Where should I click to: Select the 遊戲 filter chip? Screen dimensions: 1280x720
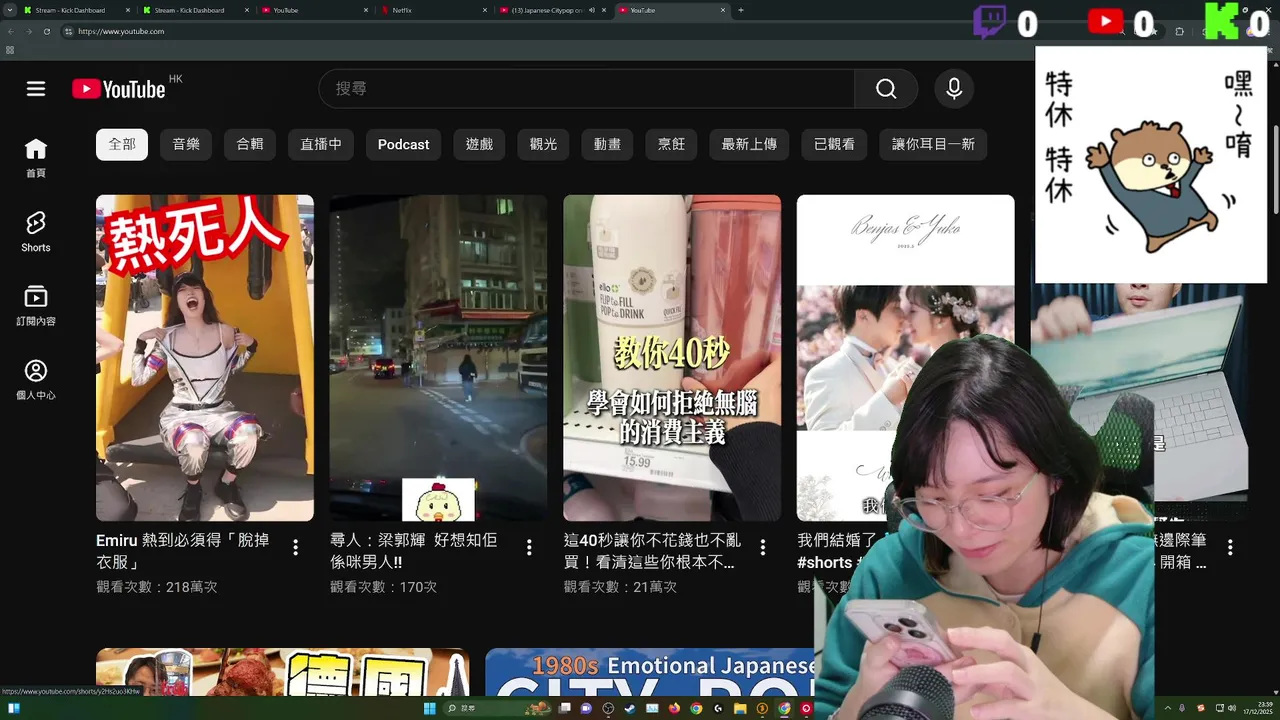coord(479,144)
